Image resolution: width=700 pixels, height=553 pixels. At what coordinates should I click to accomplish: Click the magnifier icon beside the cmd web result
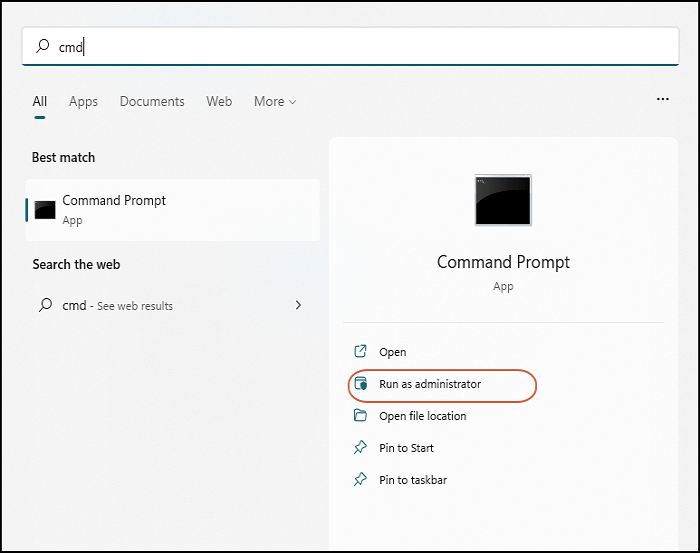(44, 305)
